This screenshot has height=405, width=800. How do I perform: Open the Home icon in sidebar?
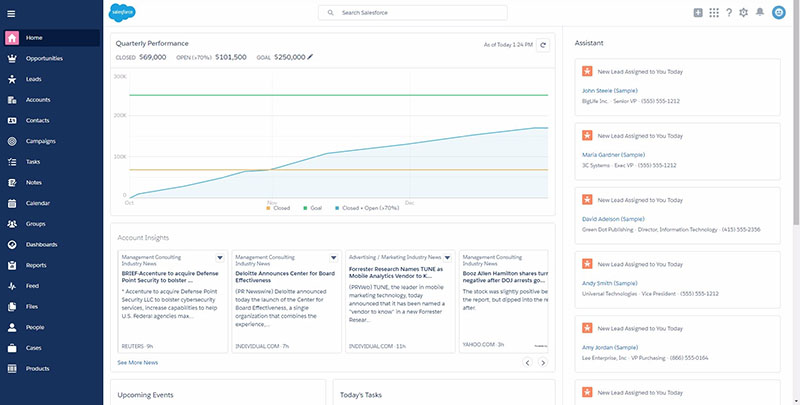[x=12, y=38]
